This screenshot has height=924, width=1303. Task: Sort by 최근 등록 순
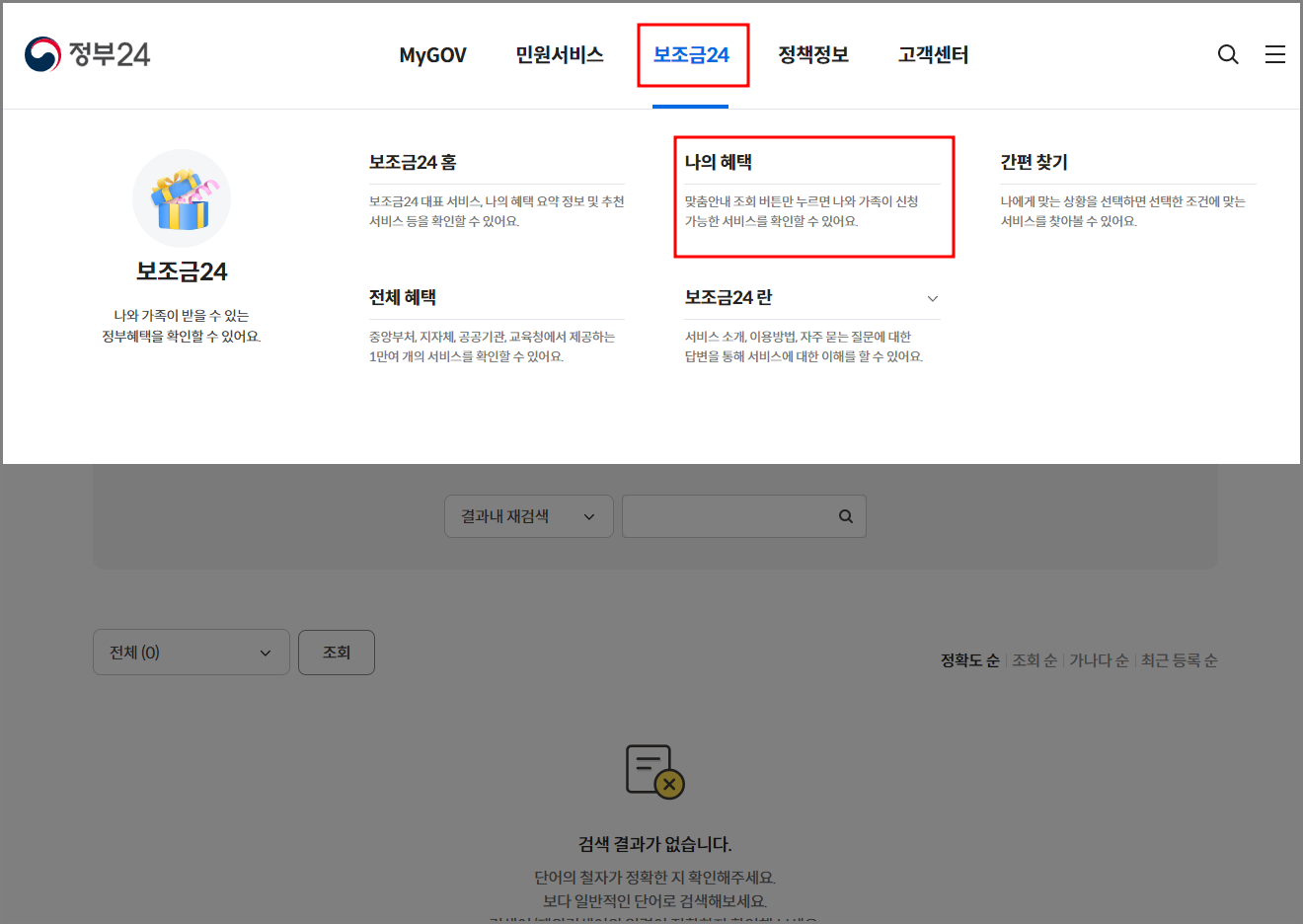1179,660
